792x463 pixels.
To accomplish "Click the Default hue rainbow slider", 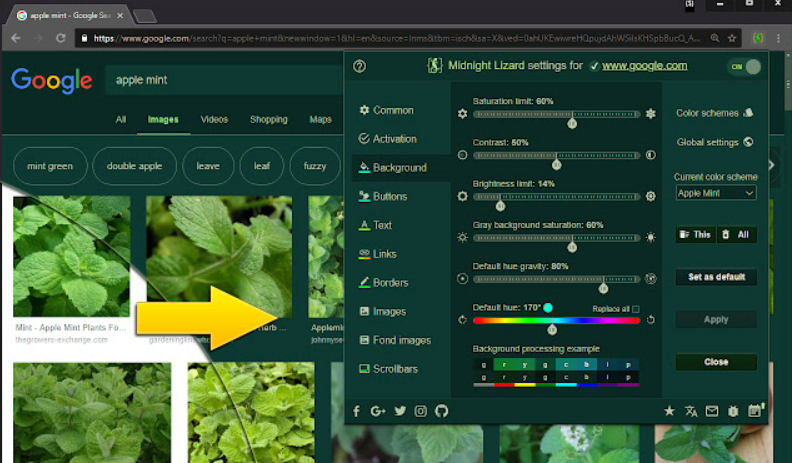I will click(x=556, y=321).
